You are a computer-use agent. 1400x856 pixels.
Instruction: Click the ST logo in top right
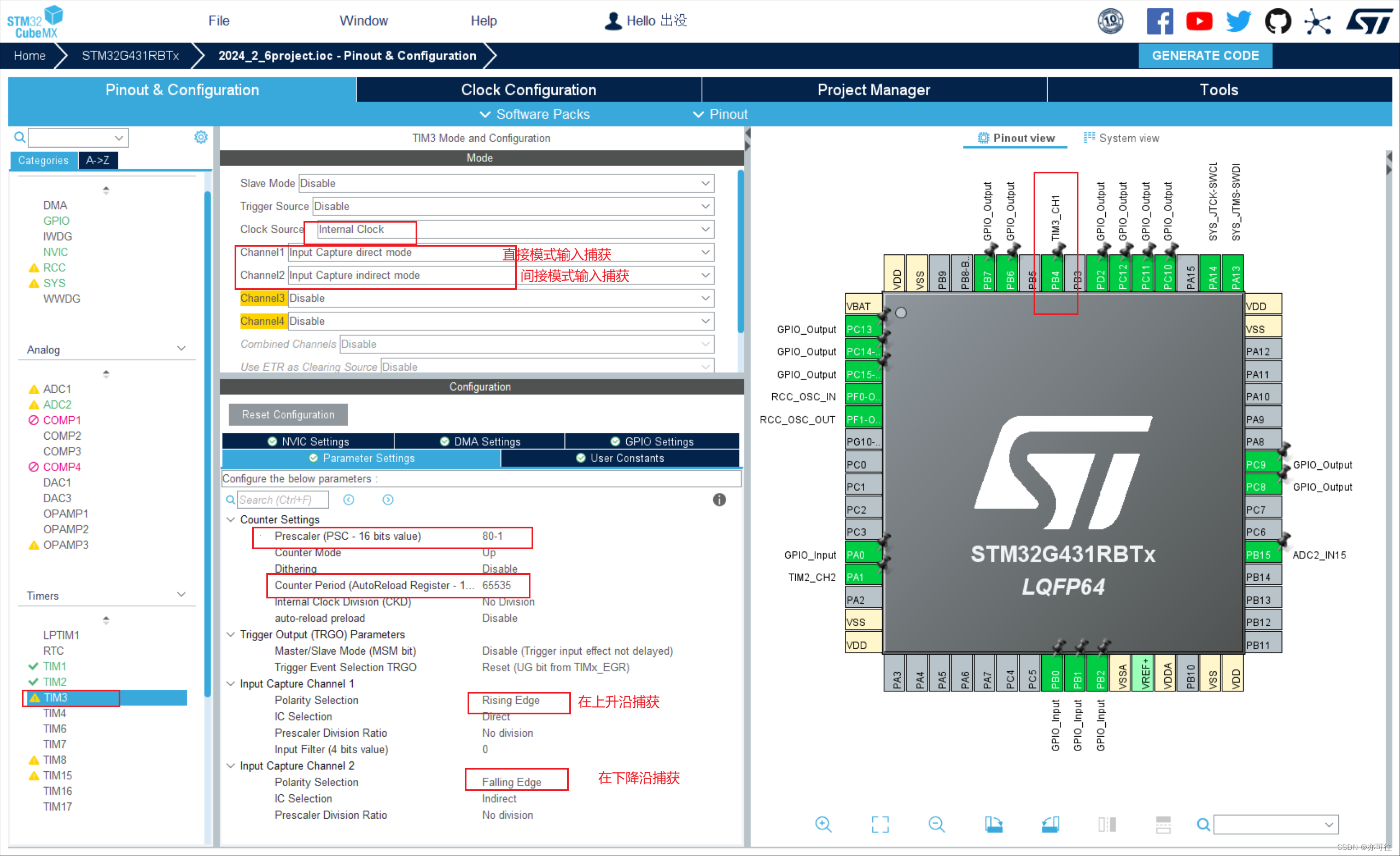click(1369, 21)
